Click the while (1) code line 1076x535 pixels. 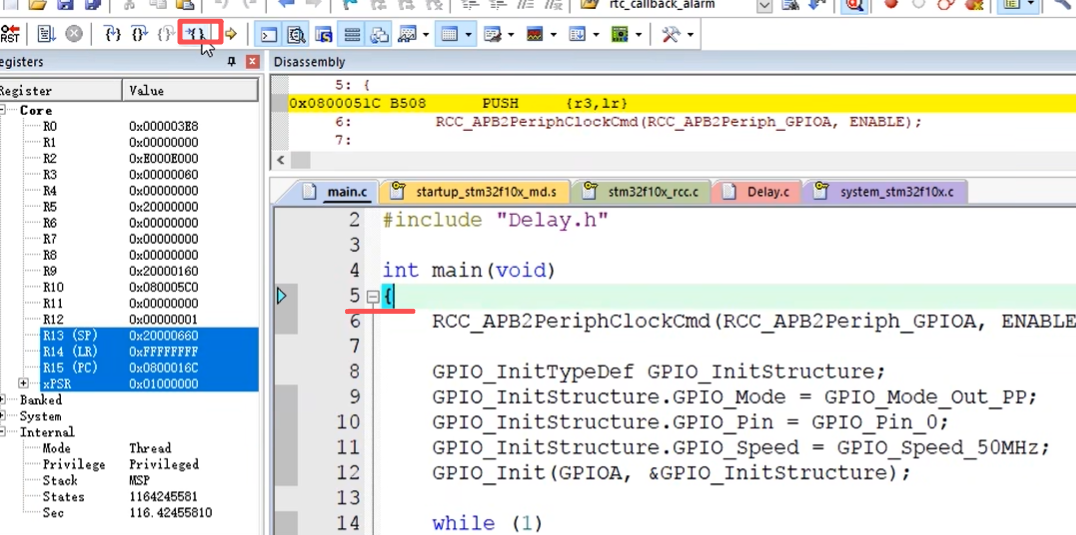click(x=487, y=523)
